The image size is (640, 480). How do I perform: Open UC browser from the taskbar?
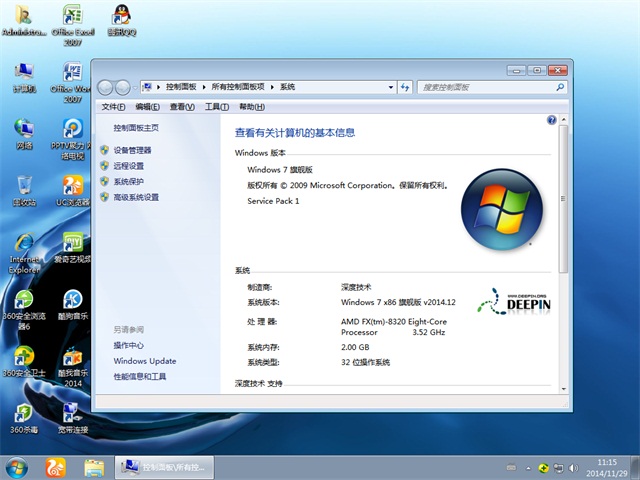pyautogui.click(x=56, y=468)
